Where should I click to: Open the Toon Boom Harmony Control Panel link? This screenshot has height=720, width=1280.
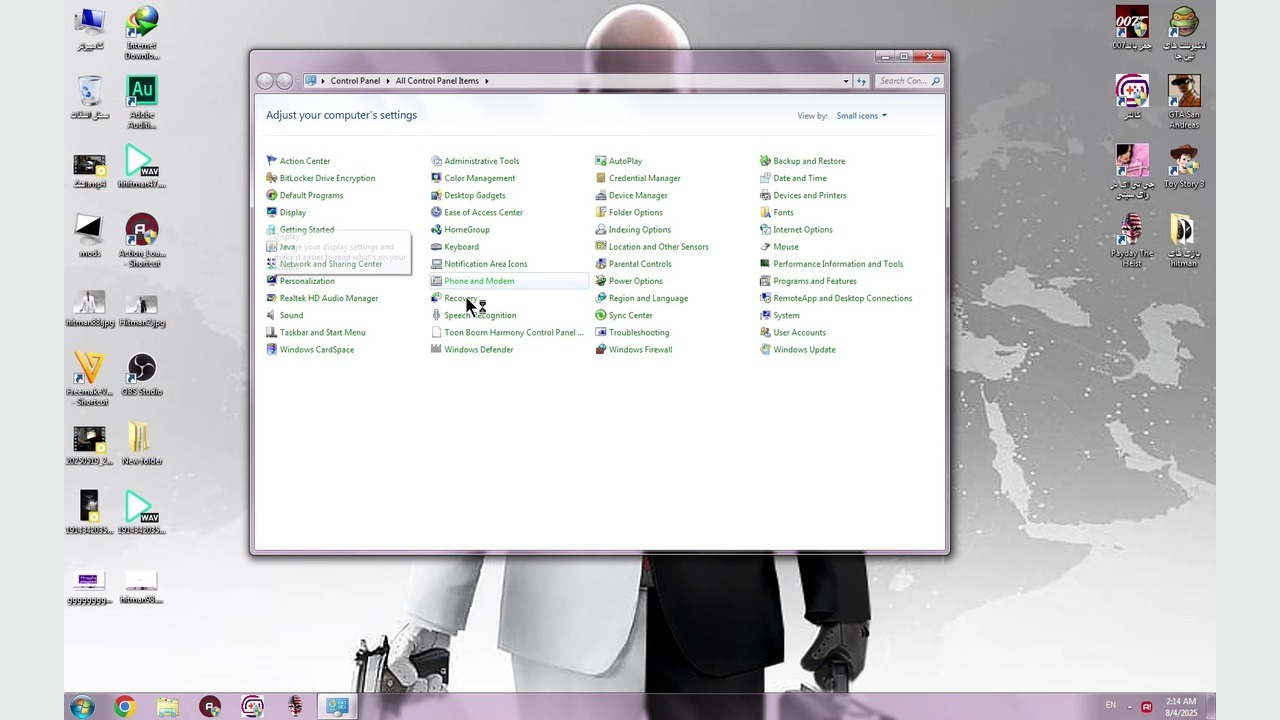(514, 333)
